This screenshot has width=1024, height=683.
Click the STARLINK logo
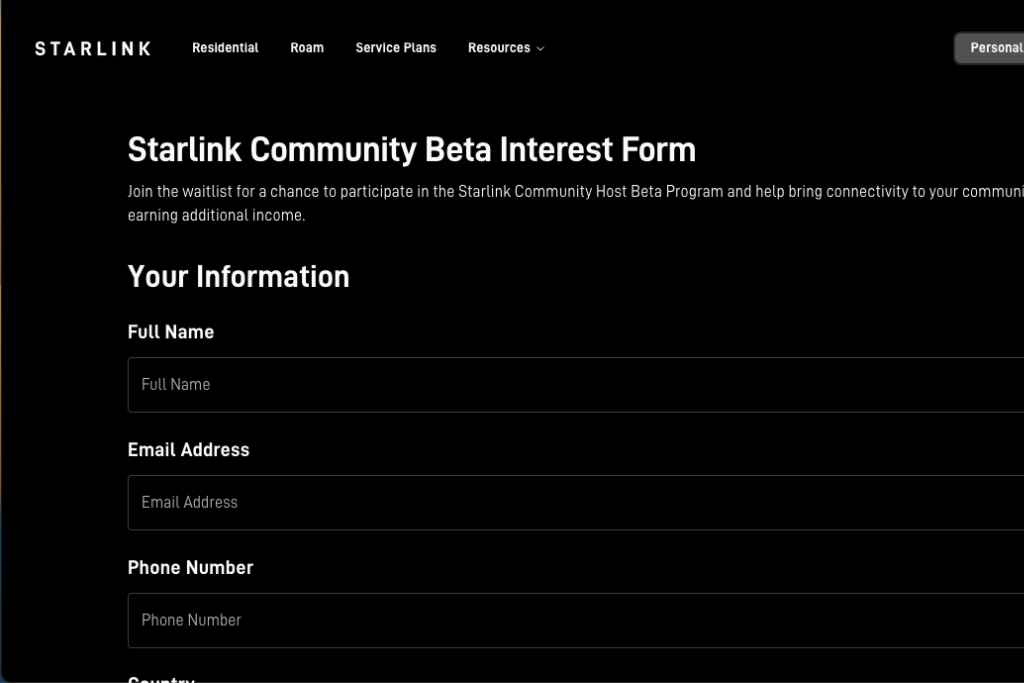click(x=93, y=48)
